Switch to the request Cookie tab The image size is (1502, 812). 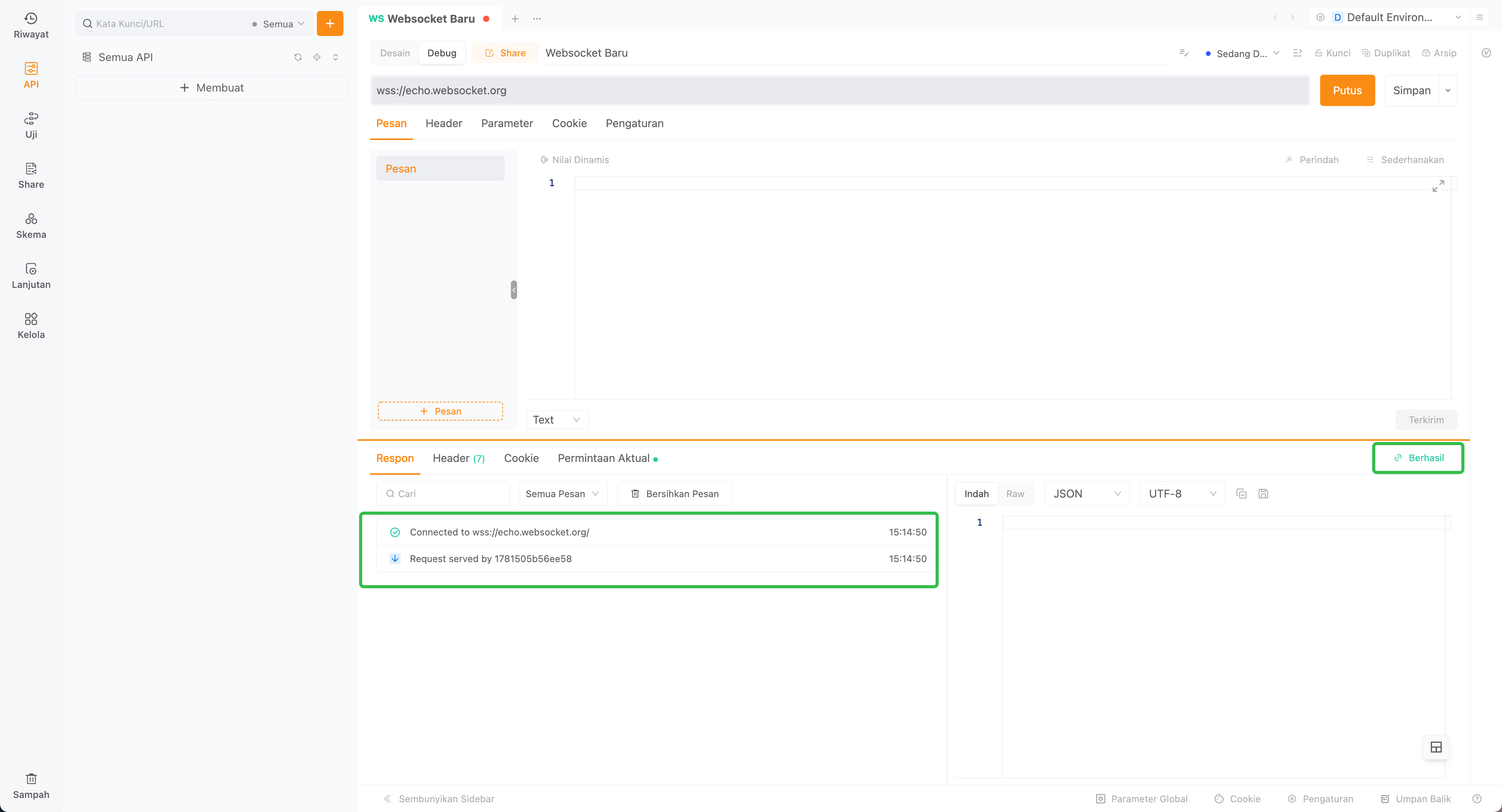click(x=569, y=124)
